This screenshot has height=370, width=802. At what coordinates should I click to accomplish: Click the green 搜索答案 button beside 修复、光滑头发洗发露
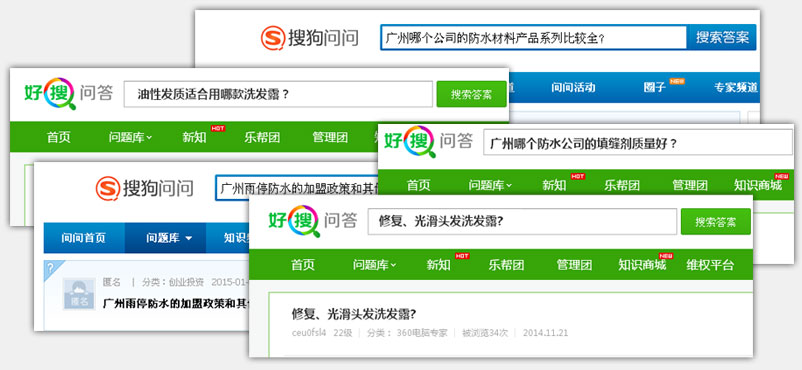click(x=716, y=222)
